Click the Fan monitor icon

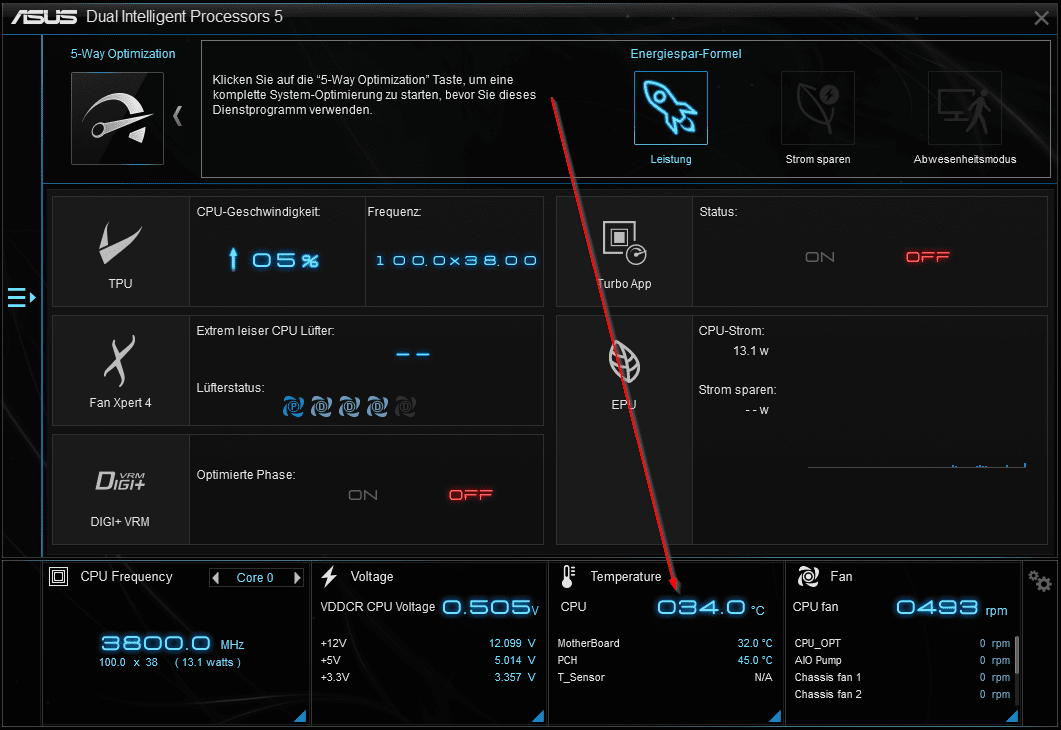point(808,576)
